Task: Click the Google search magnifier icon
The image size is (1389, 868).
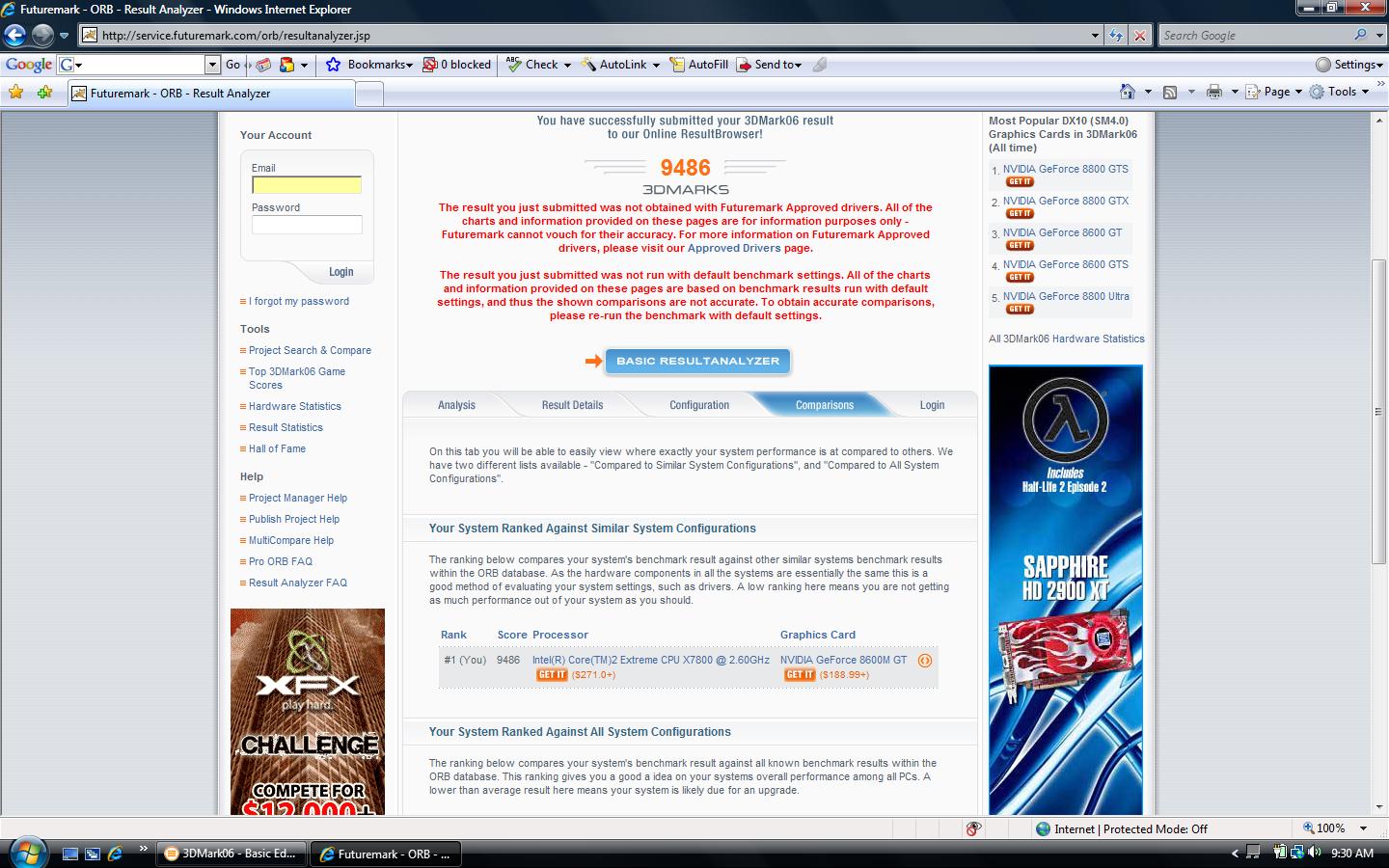Action: point(1360,35)
